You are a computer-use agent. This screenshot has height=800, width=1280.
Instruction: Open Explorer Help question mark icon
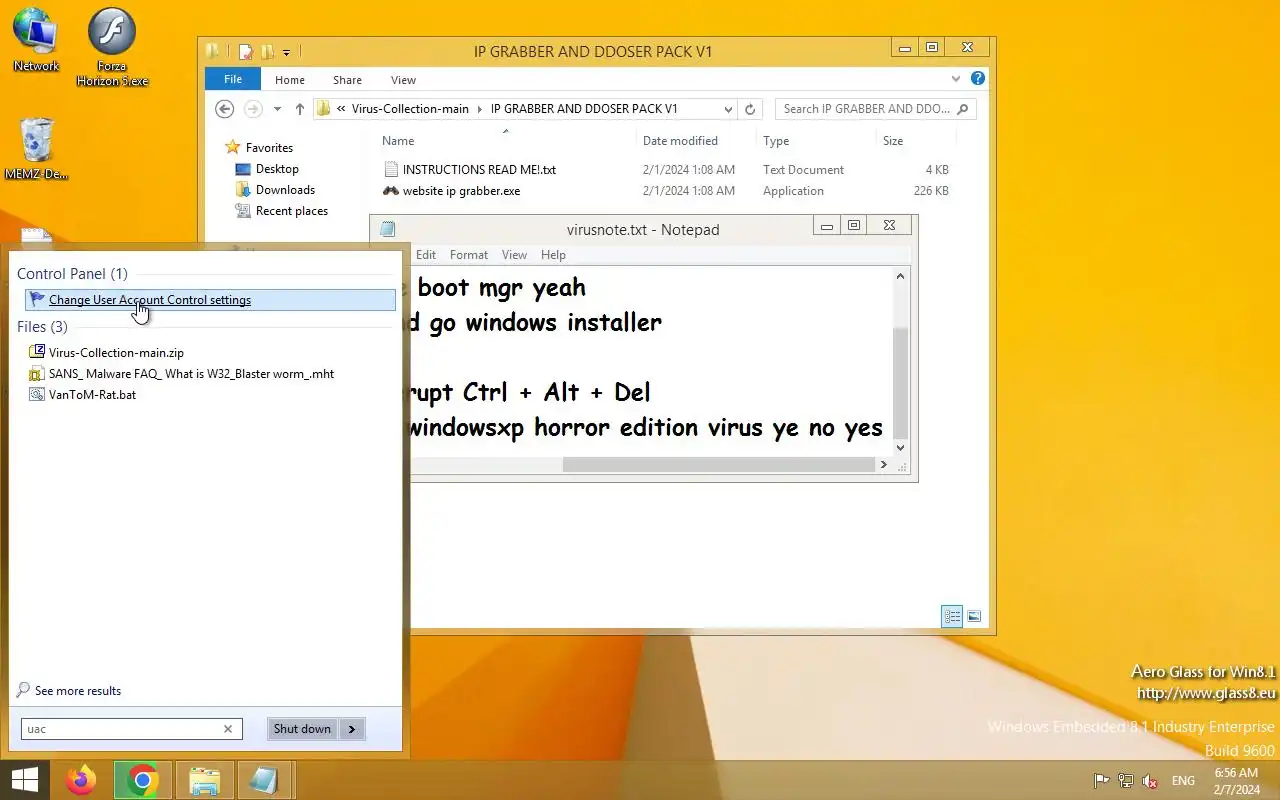978,78
